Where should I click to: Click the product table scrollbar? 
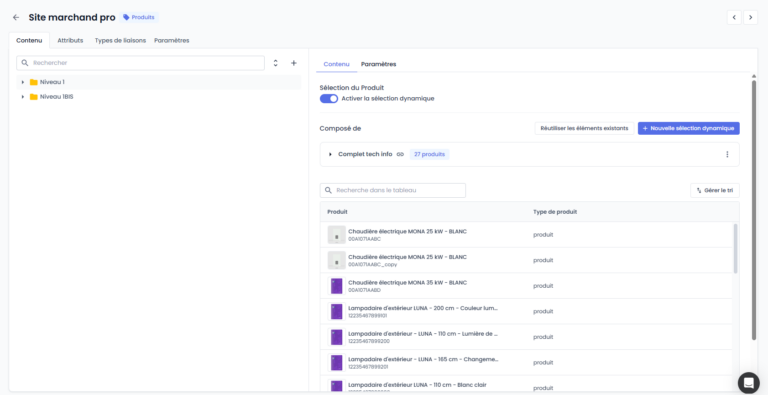coord(735,248)
